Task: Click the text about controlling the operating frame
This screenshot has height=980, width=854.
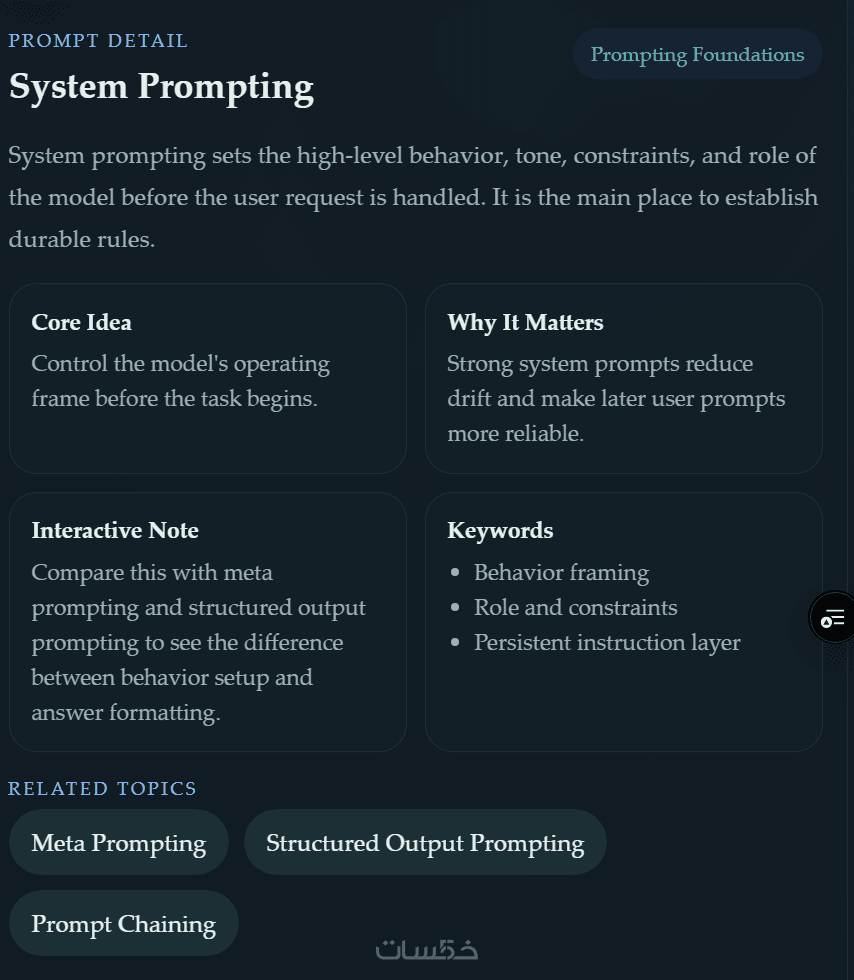Action: pos(180,381)
